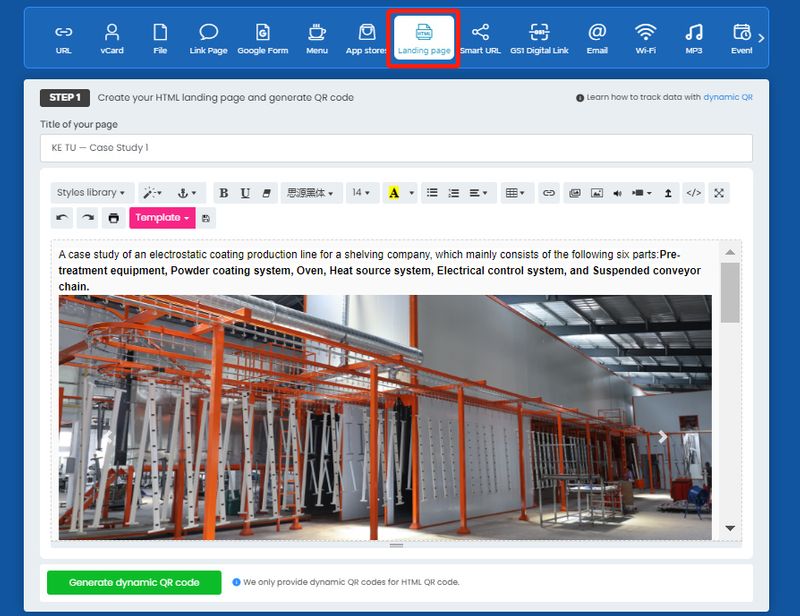Undo the last edit

point(63,218)
